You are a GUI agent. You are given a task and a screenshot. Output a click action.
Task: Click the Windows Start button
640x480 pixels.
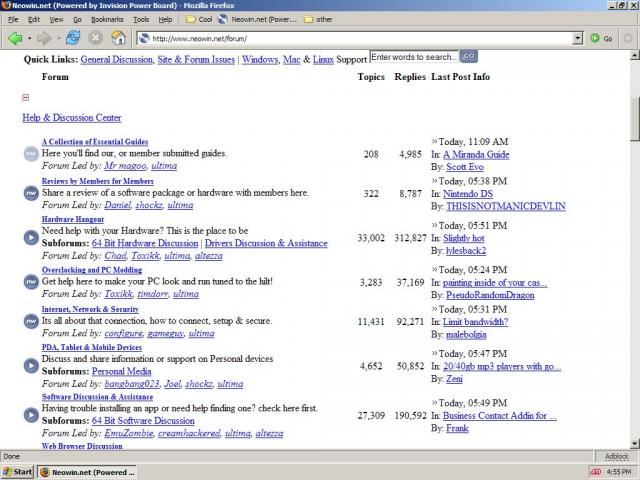[x=17, y=472]
